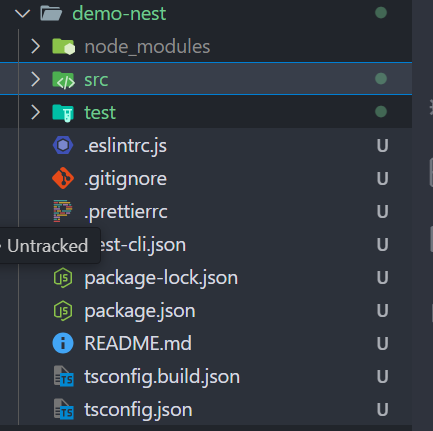Expand the src folder chevron
This screenshot has height=431, width=433.
click(x=36, y=79)
